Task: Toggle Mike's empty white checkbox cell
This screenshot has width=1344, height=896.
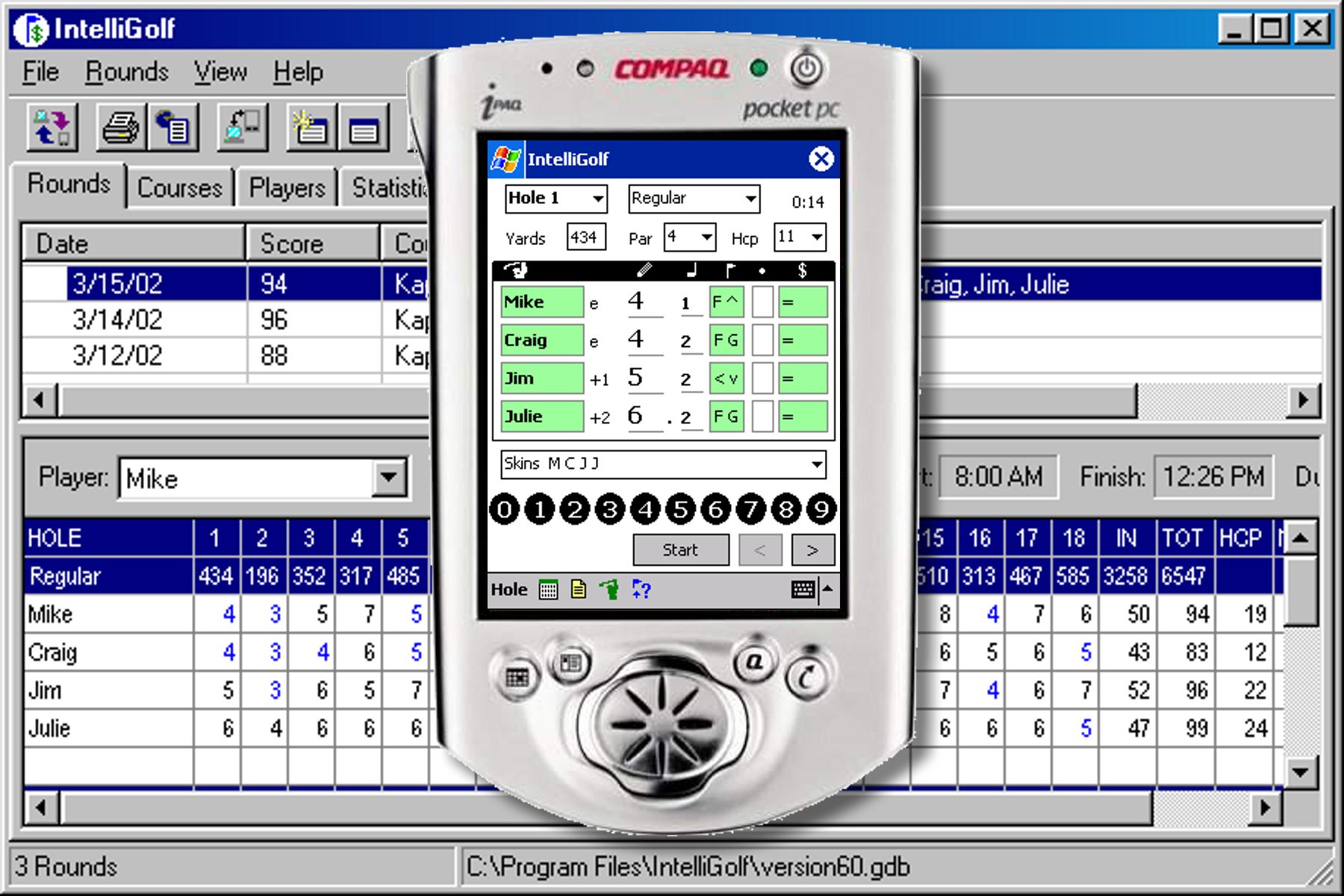Action: pos(762,302)
